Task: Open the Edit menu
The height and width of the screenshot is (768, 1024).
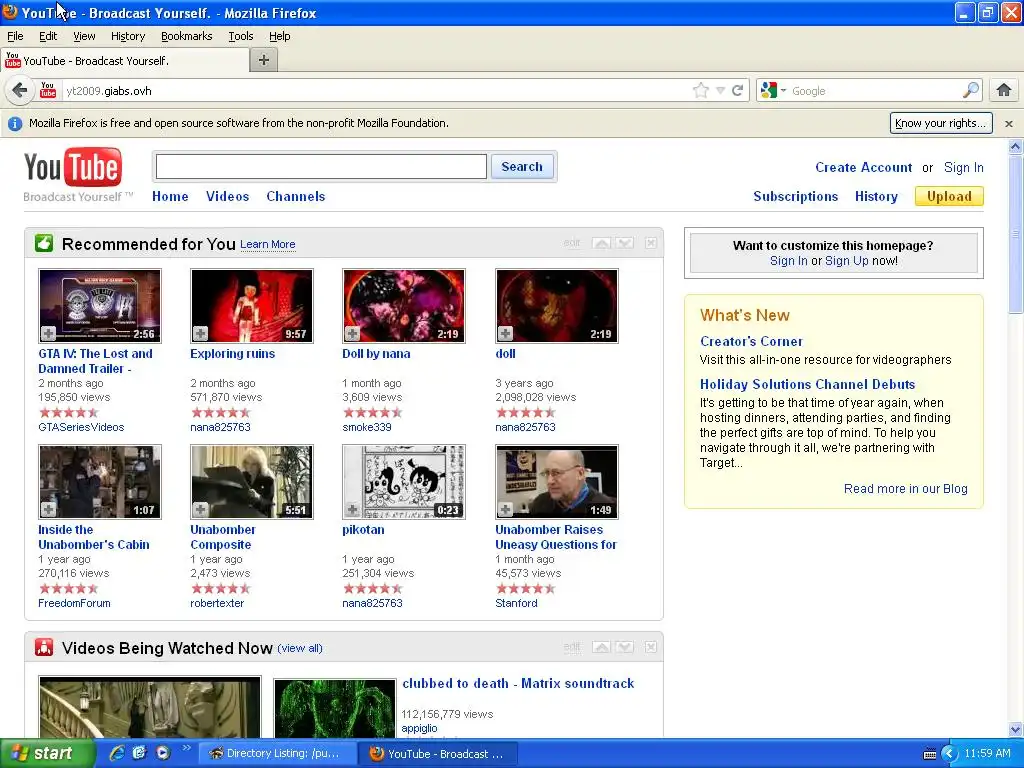Action: coord(48,36)
